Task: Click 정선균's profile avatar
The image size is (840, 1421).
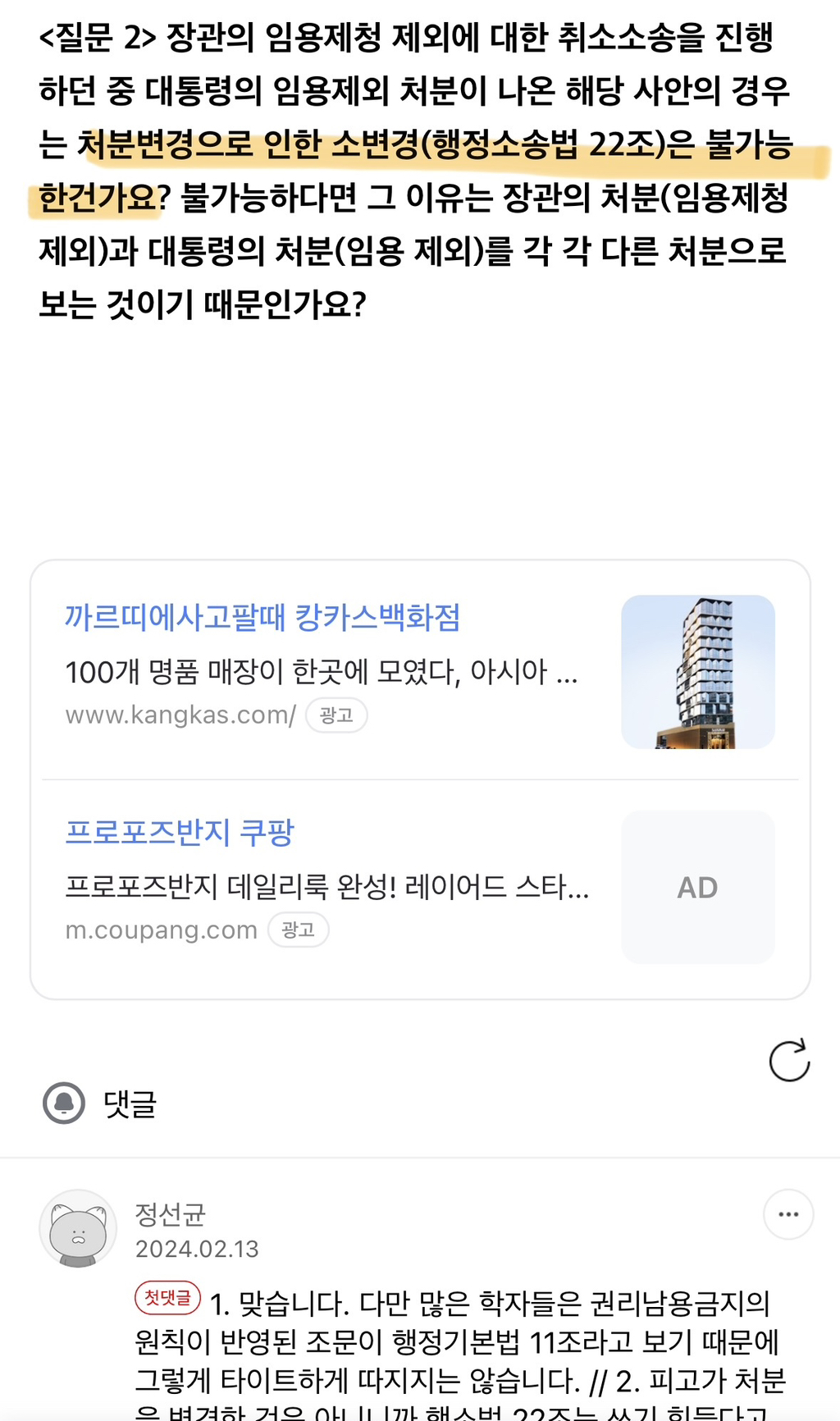Action: pos(78,1228)
